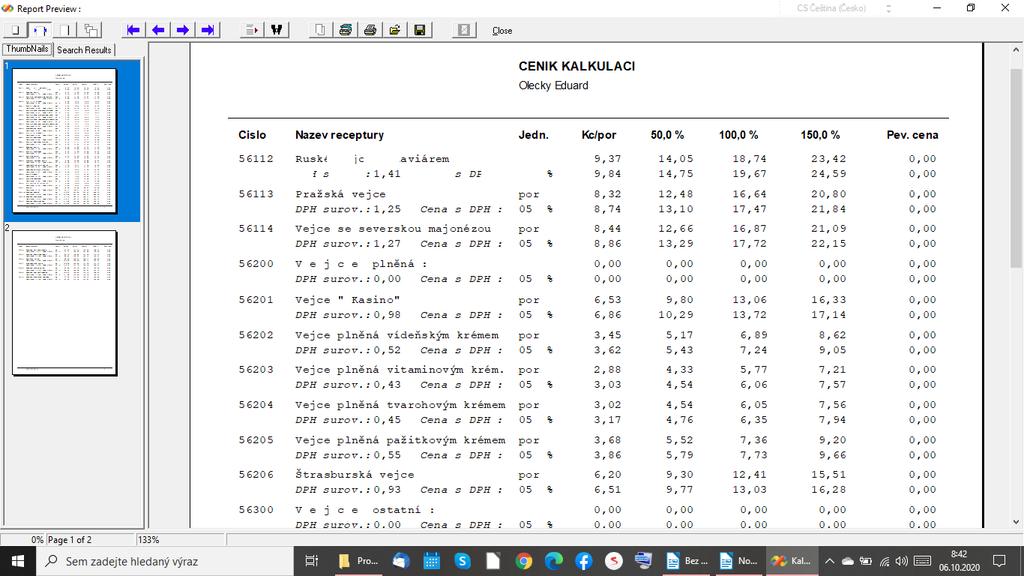Open the binoculars search tool
Viewport: 1024px width, 576px height.
point(276,30)
